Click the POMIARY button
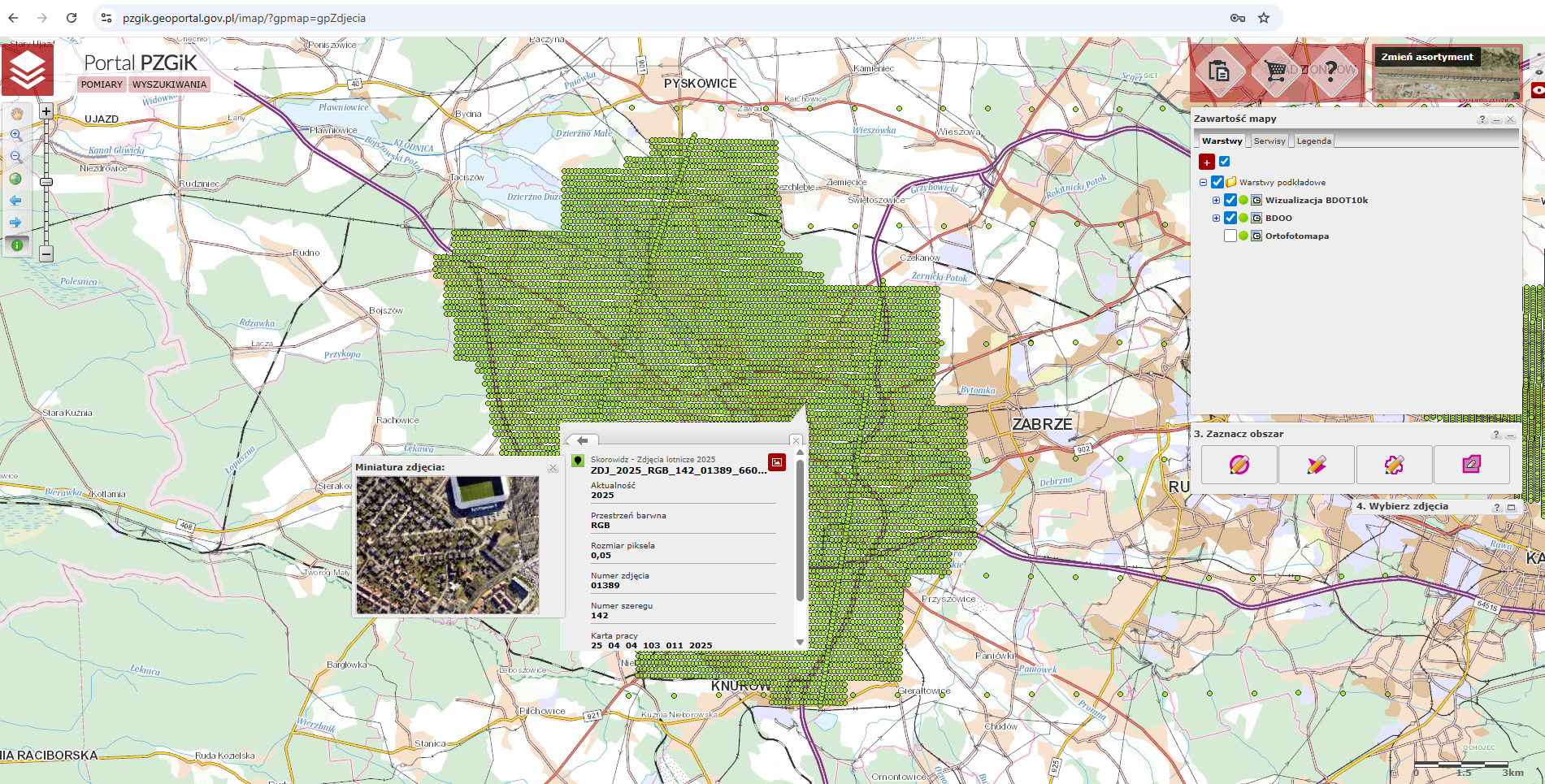Image resolution: width=1545 pixels, height=784 pixels. [x=102, y=84]
